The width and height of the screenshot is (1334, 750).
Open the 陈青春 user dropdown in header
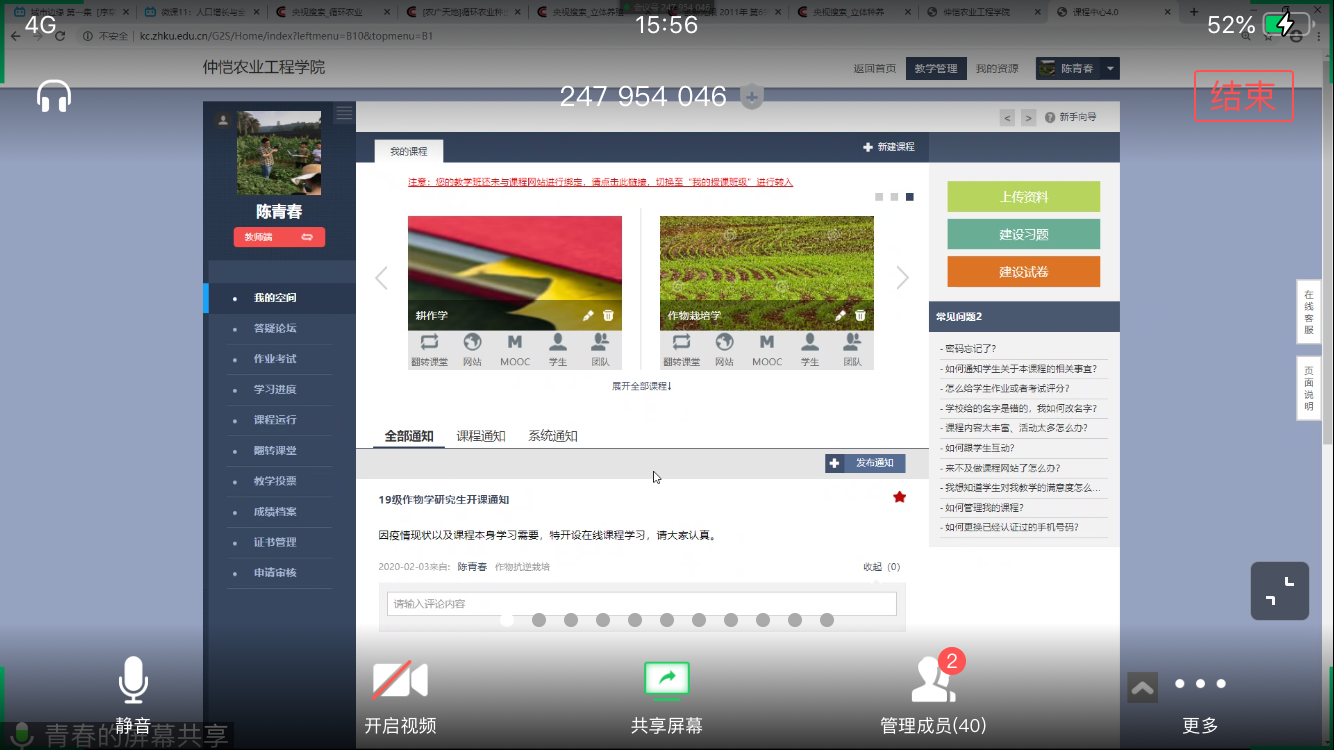pyautogui.click(x=1077, y=69)
